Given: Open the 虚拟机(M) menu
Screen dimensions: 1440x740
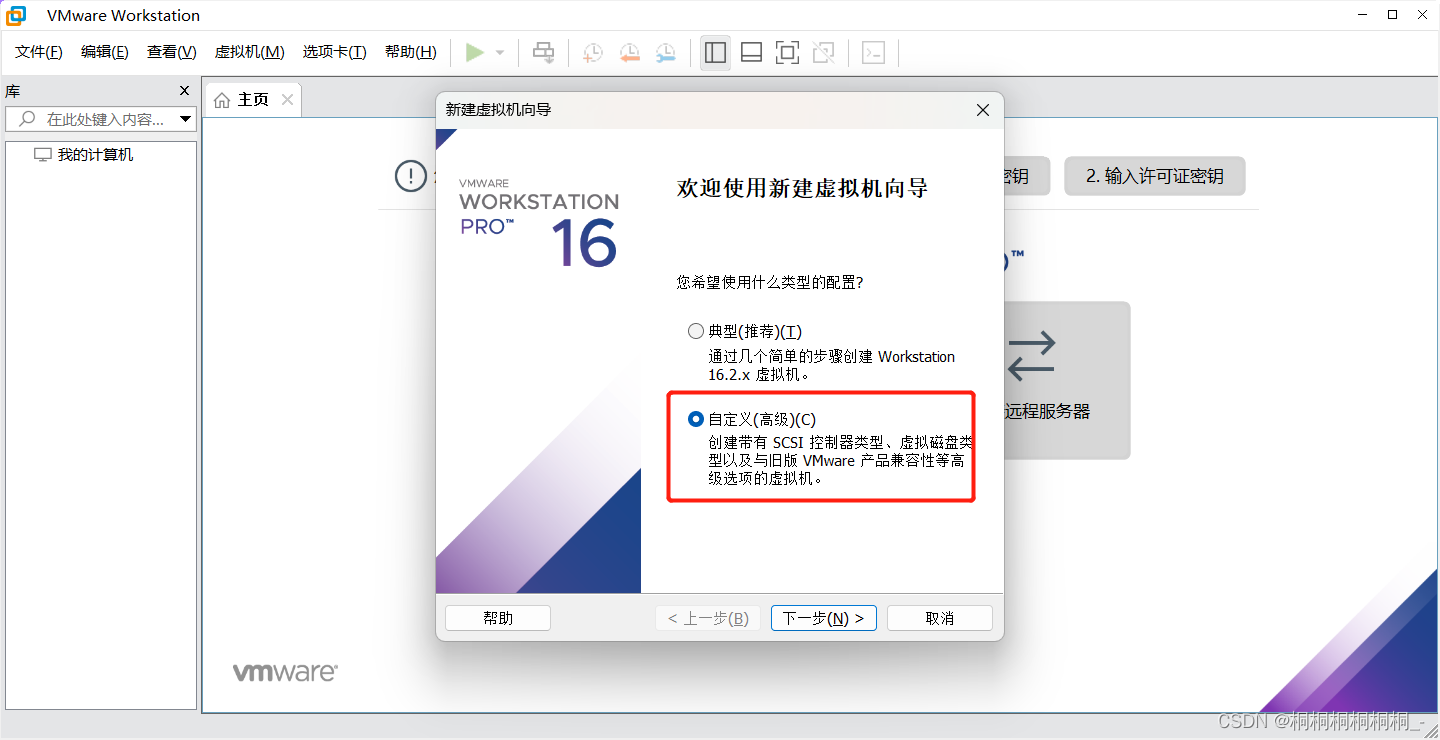Looking at the screenshot, I should 250,52.
